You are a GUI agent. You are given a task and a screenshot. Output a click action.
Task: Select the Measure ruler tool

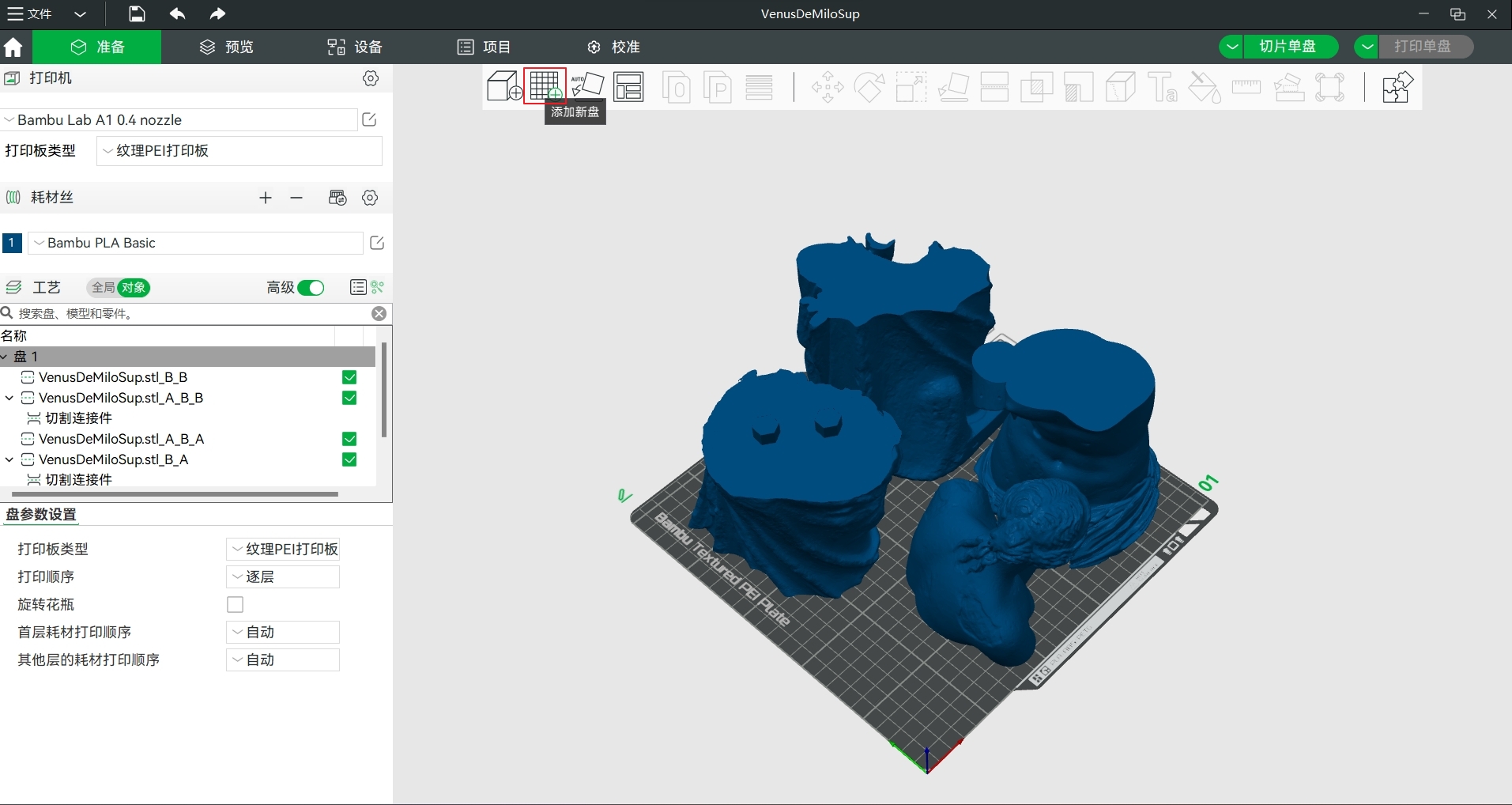tap(1246, 86)
